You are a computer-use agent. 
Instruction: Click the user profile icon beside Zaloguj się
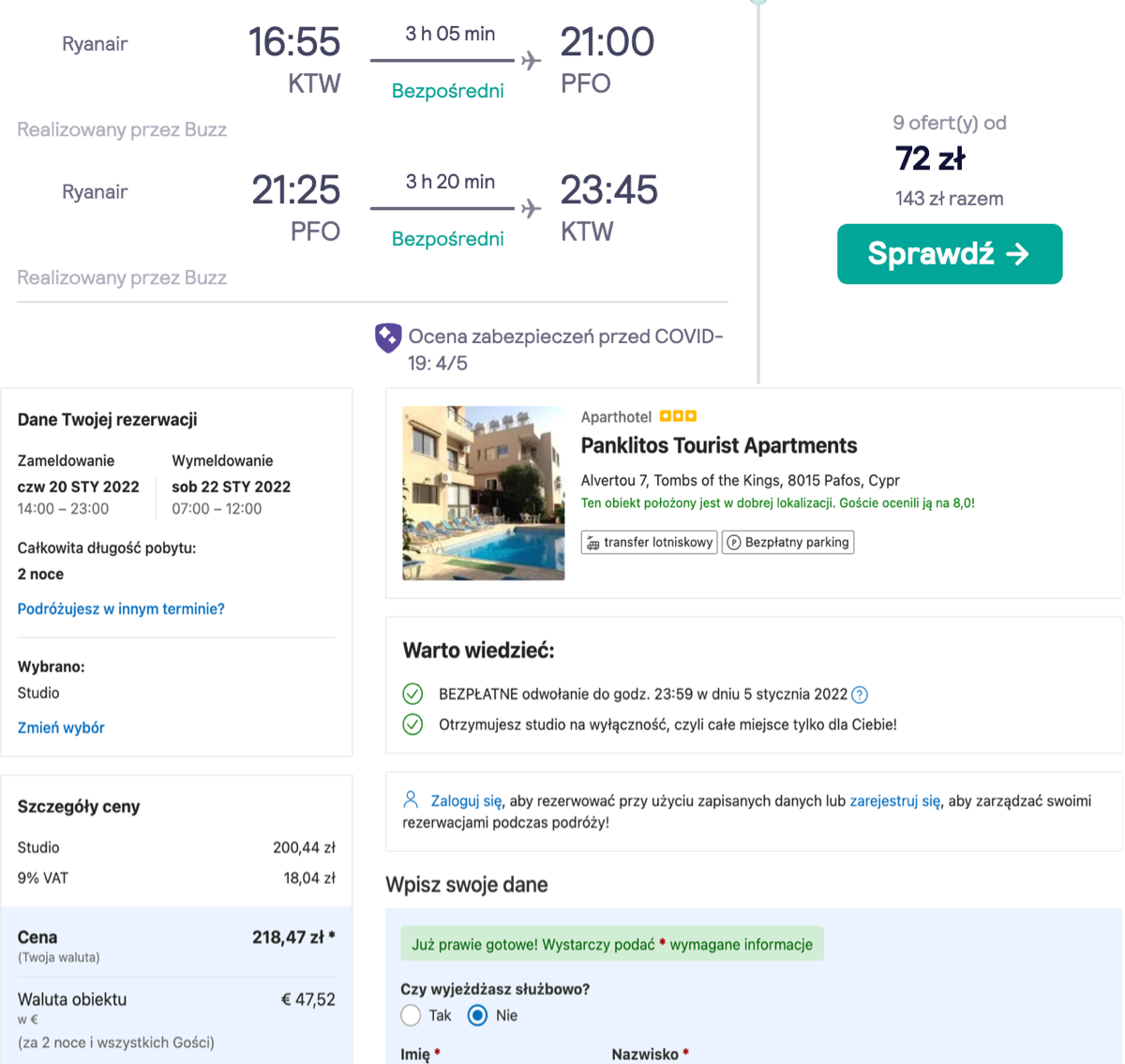pyautogui.click(x=411, y=800)
